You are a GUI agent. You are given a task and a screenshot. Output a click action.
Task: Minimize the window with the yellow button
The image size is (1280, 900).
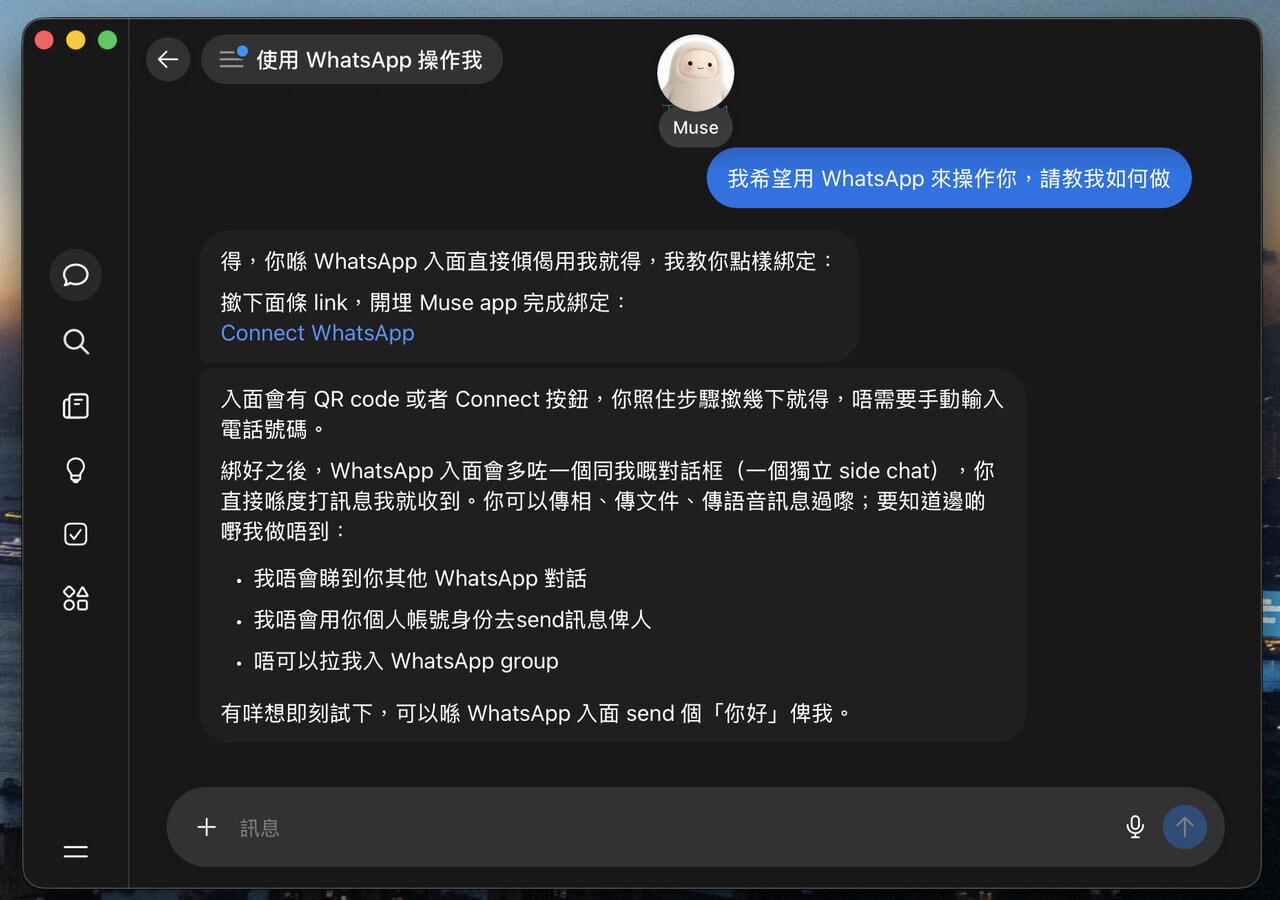coord(76,40)
